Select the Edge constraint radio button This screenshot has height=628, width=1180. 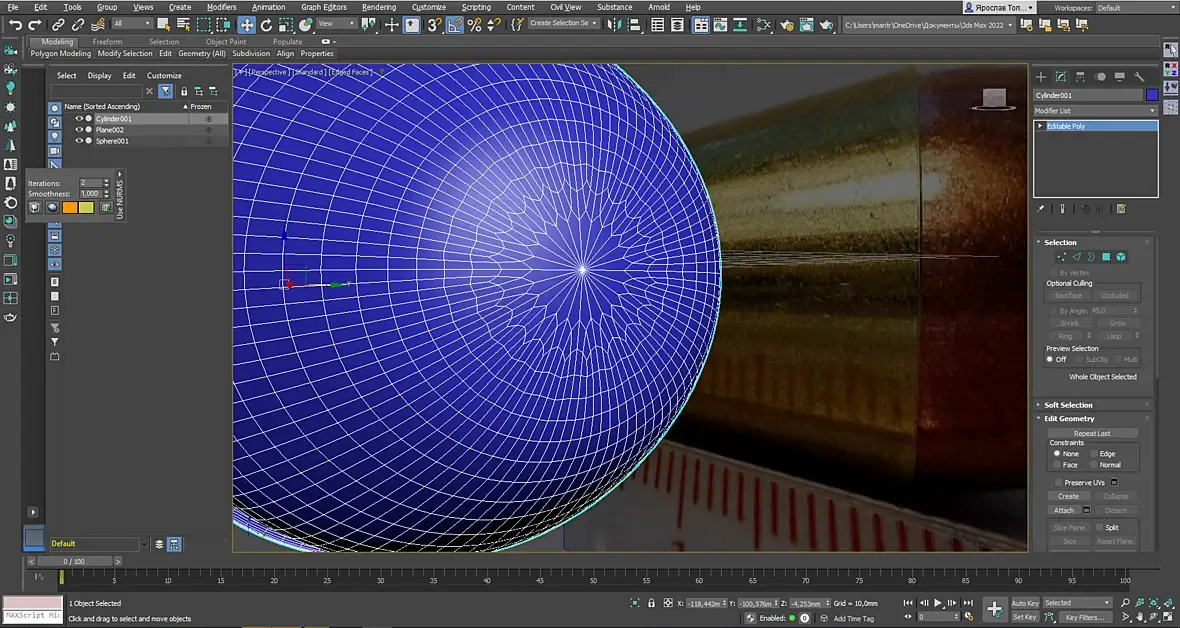tap(1093, 454)
